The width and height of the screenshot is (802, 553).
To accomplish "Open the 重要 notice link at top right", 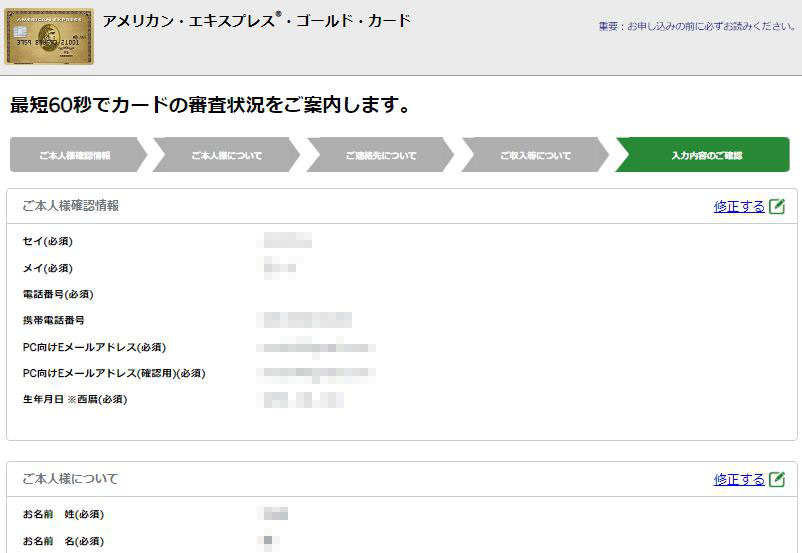I will pos(697,26).
